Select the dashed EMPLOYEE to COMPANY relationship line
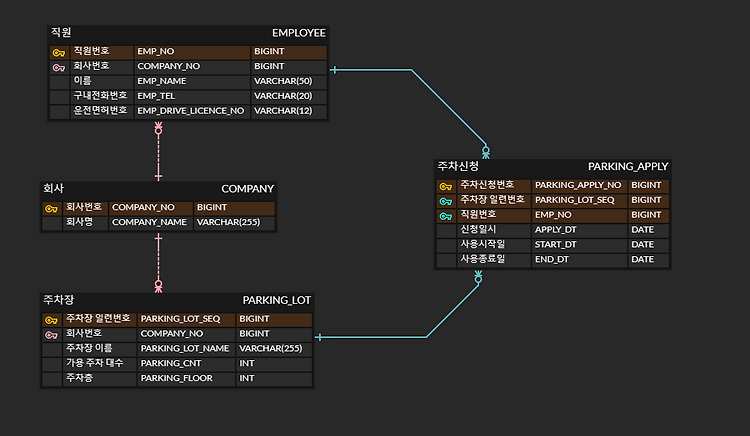 [x=158, y=153]
